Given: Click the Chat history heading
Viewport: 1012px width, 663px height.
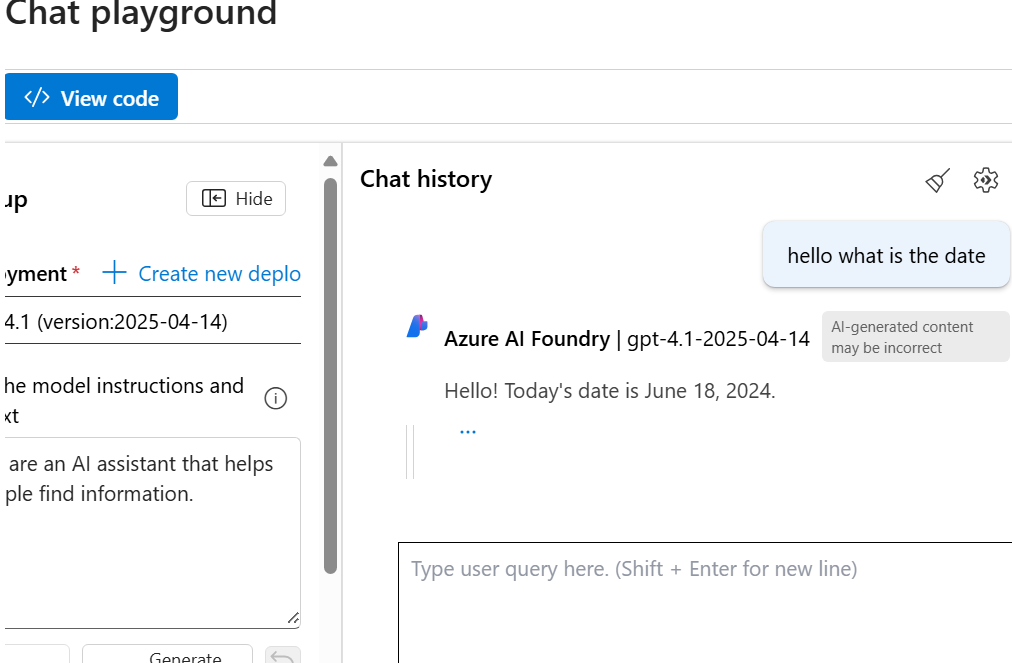Looking at the screenshot, I should point(426,179).
